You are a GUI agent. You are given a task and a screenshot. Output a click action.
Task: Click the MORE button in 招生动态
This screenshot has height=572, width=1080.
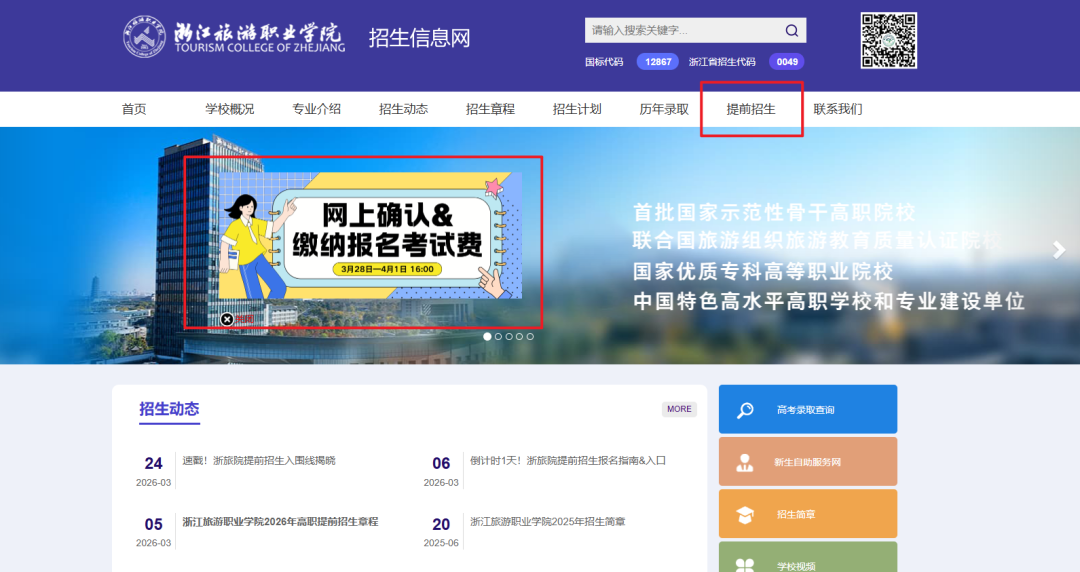pos(679,409)
